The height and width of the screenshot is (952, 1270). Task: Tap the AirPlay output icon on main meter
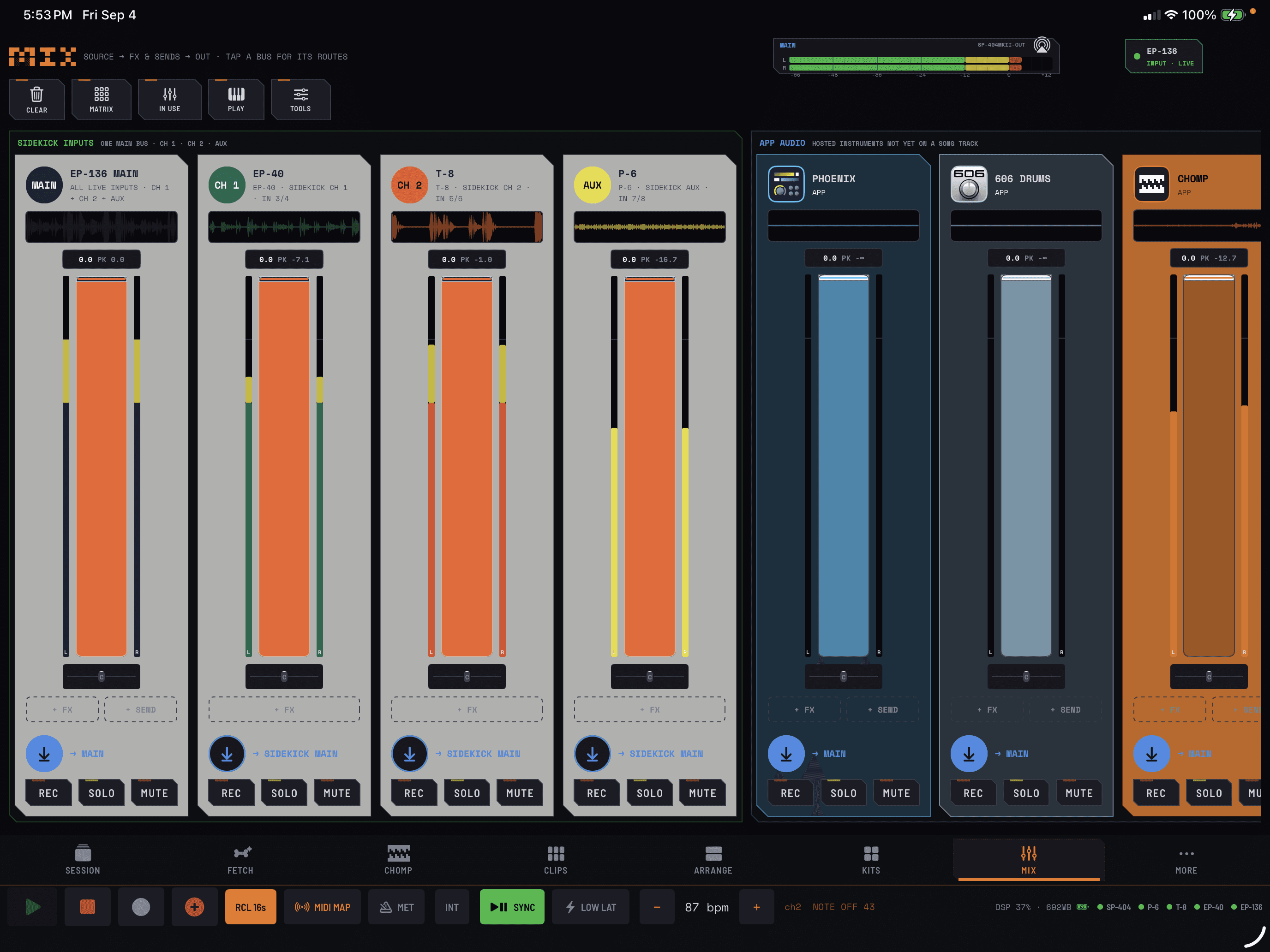pyautogui.click(x=1042, y=45)
